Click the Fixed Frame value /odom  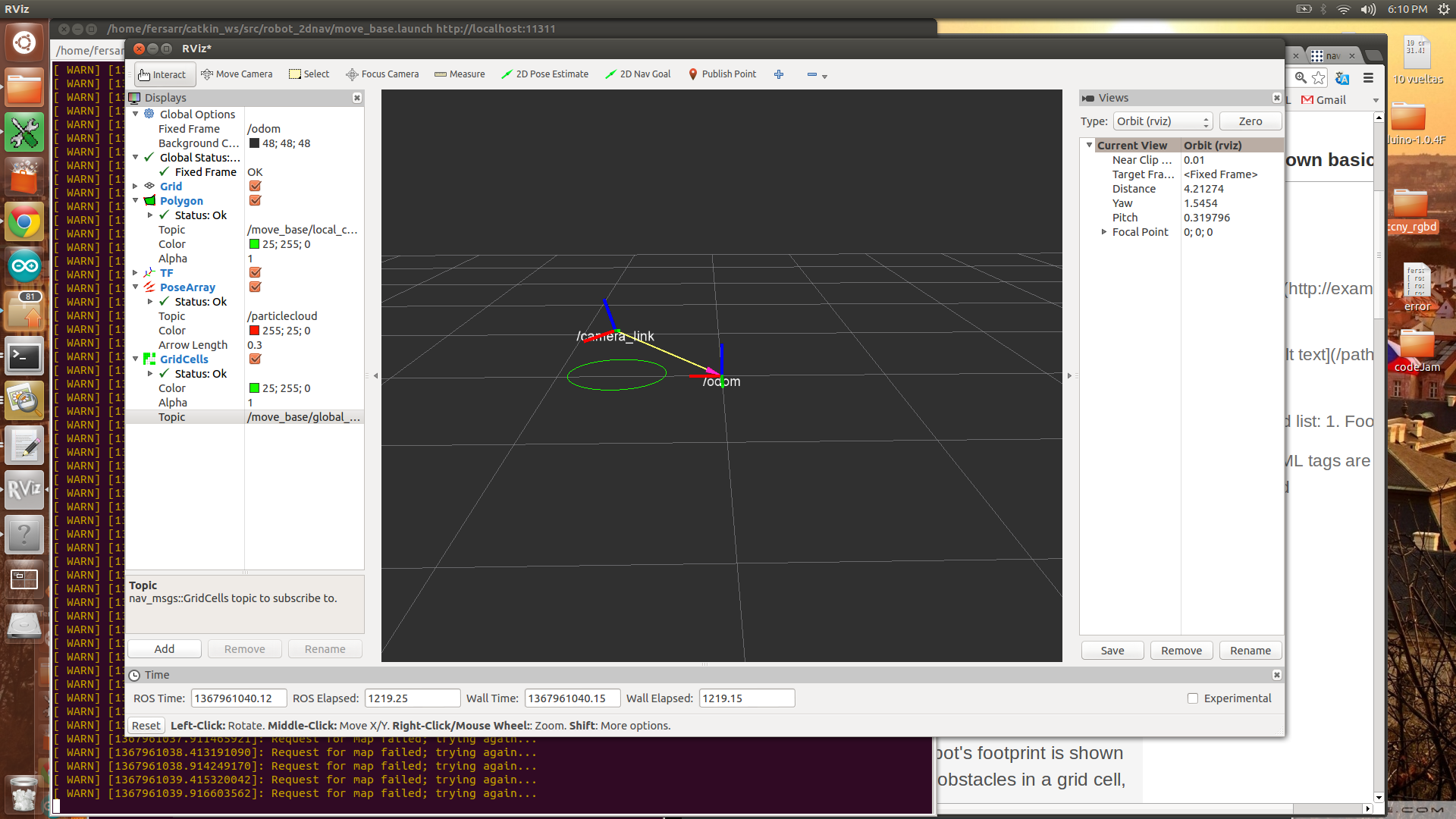pyautogui.click(x=264, y=129)
